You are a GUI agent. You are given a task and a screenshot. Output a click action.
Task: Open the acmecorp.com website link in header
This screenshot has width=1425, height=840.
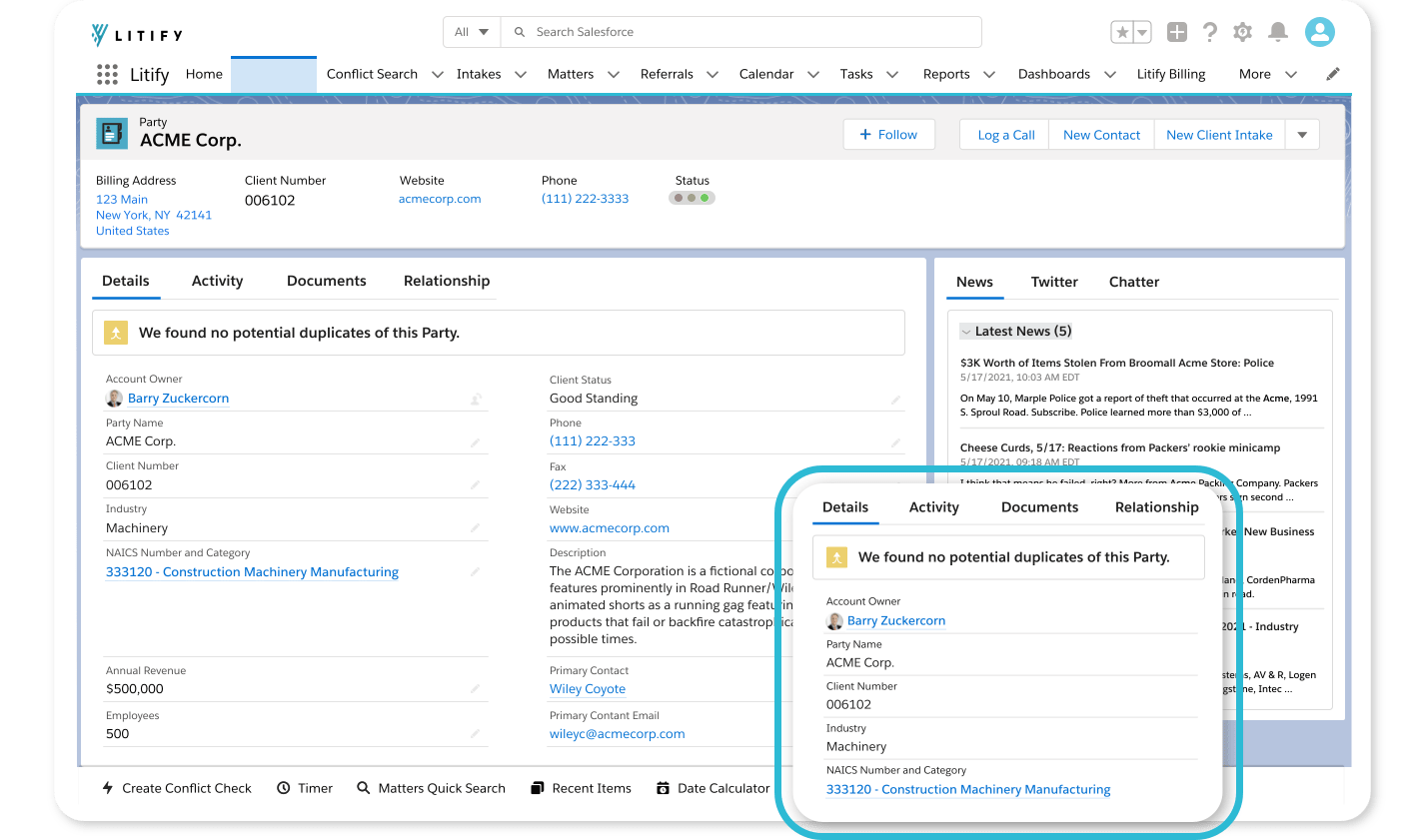pos(440,199)
